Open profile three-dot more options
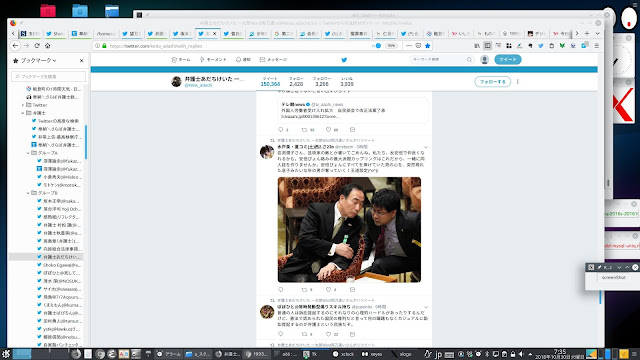Viewport: 640px width, 360px height. (518, 82)
